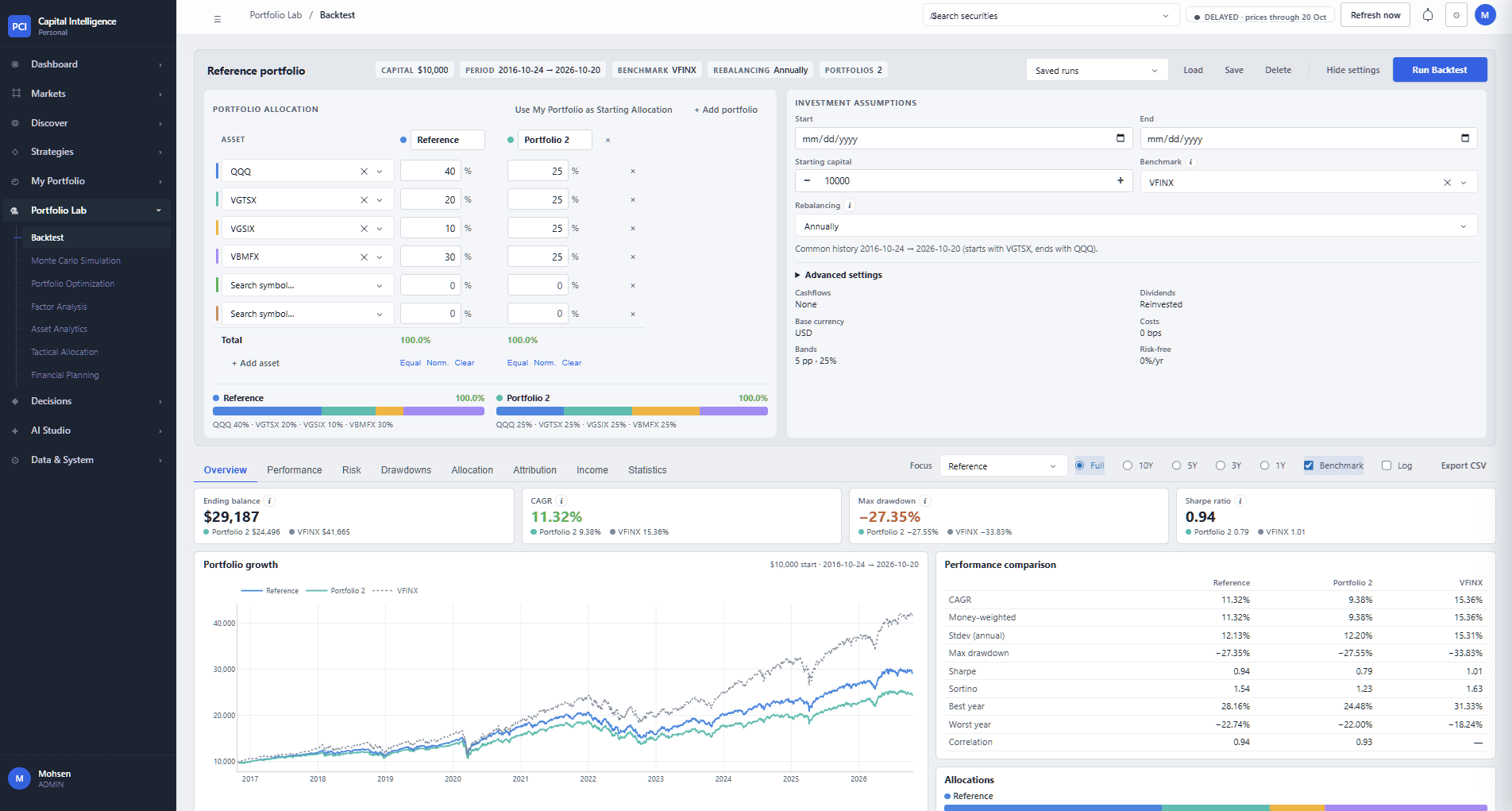
Task: Click the Refresh now button
Action: (x=1375, y=15)
